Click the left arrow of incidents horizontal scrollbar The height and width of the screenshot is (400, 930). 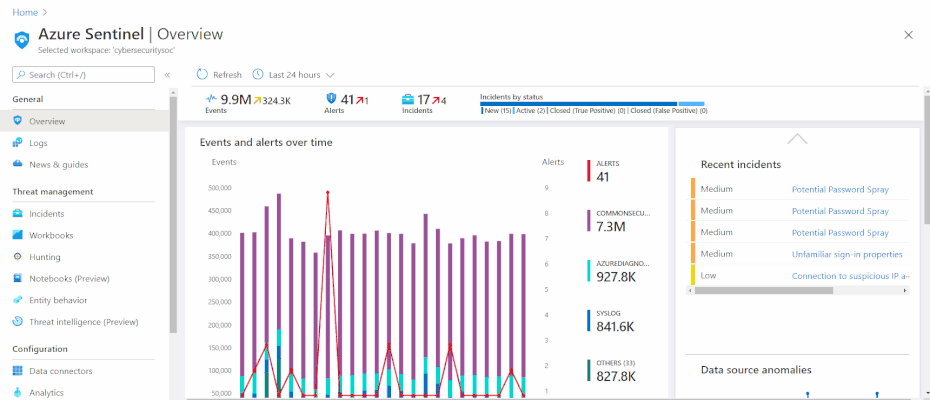(689, 291)
